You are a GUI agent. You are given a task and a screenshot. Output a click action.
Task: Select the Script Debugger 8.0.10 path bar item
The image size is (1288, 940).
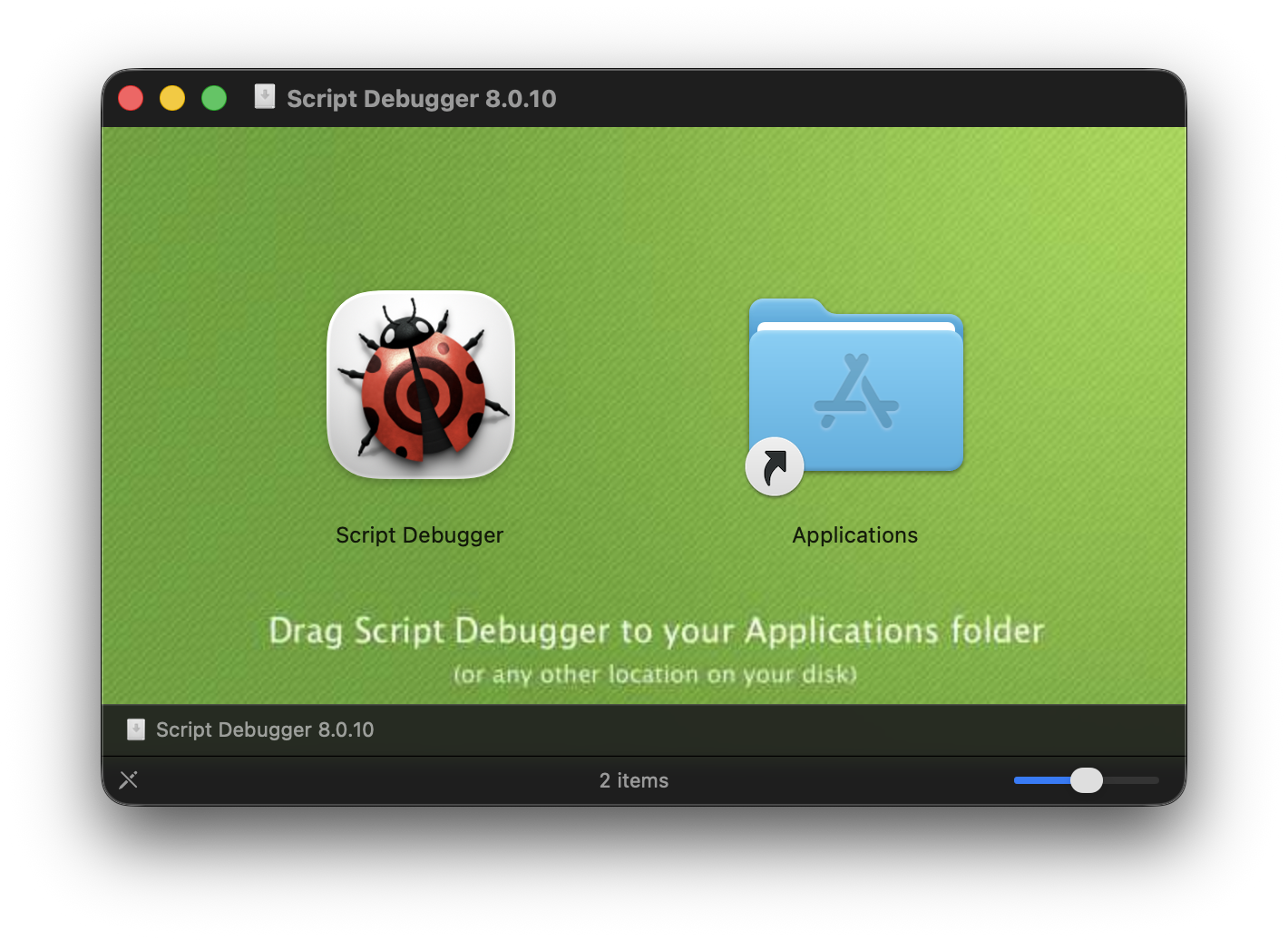[264, 729]
